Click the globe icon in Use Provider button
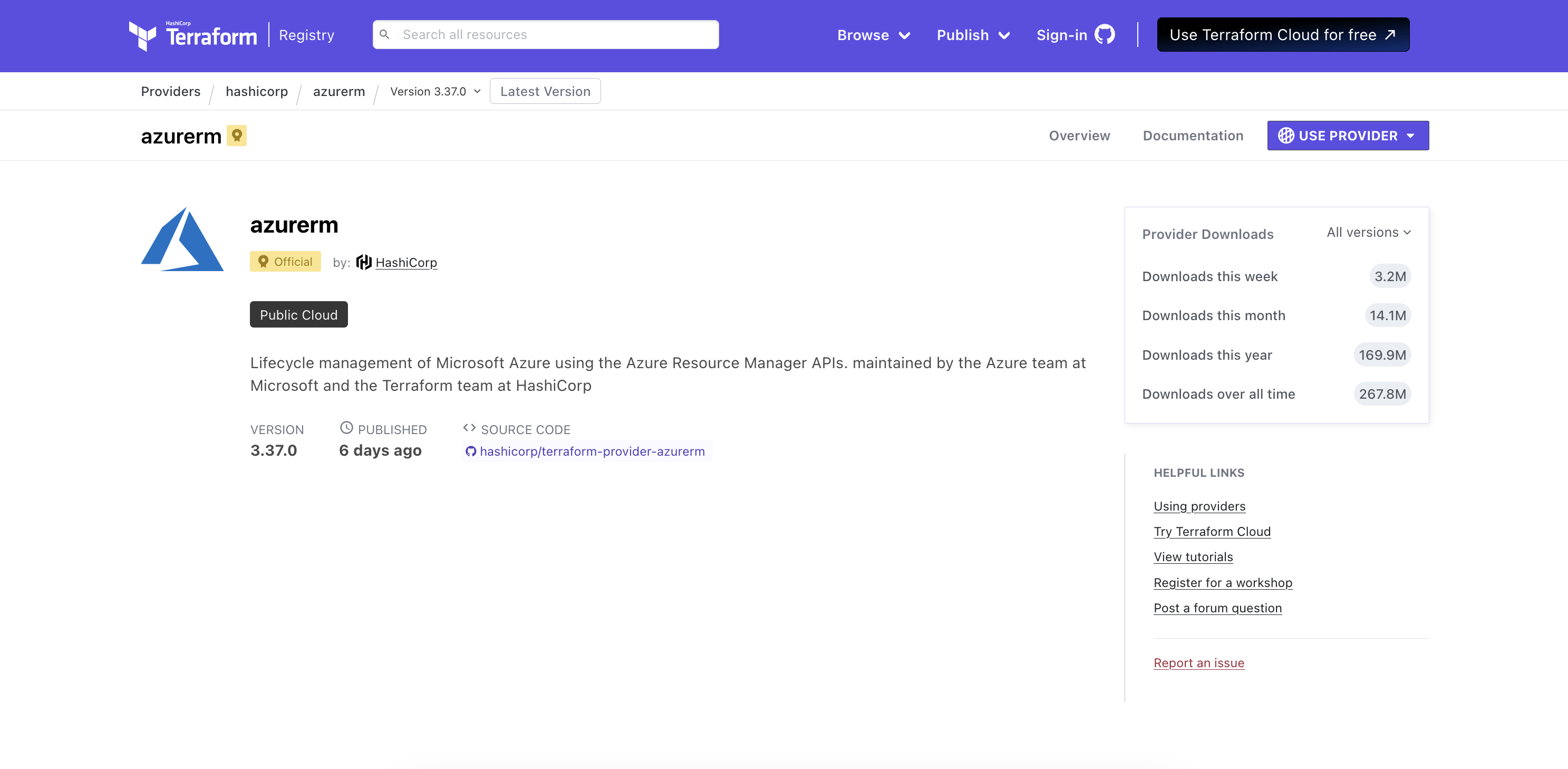The width and height of the screenshot is (1568, 769). 1285,135
